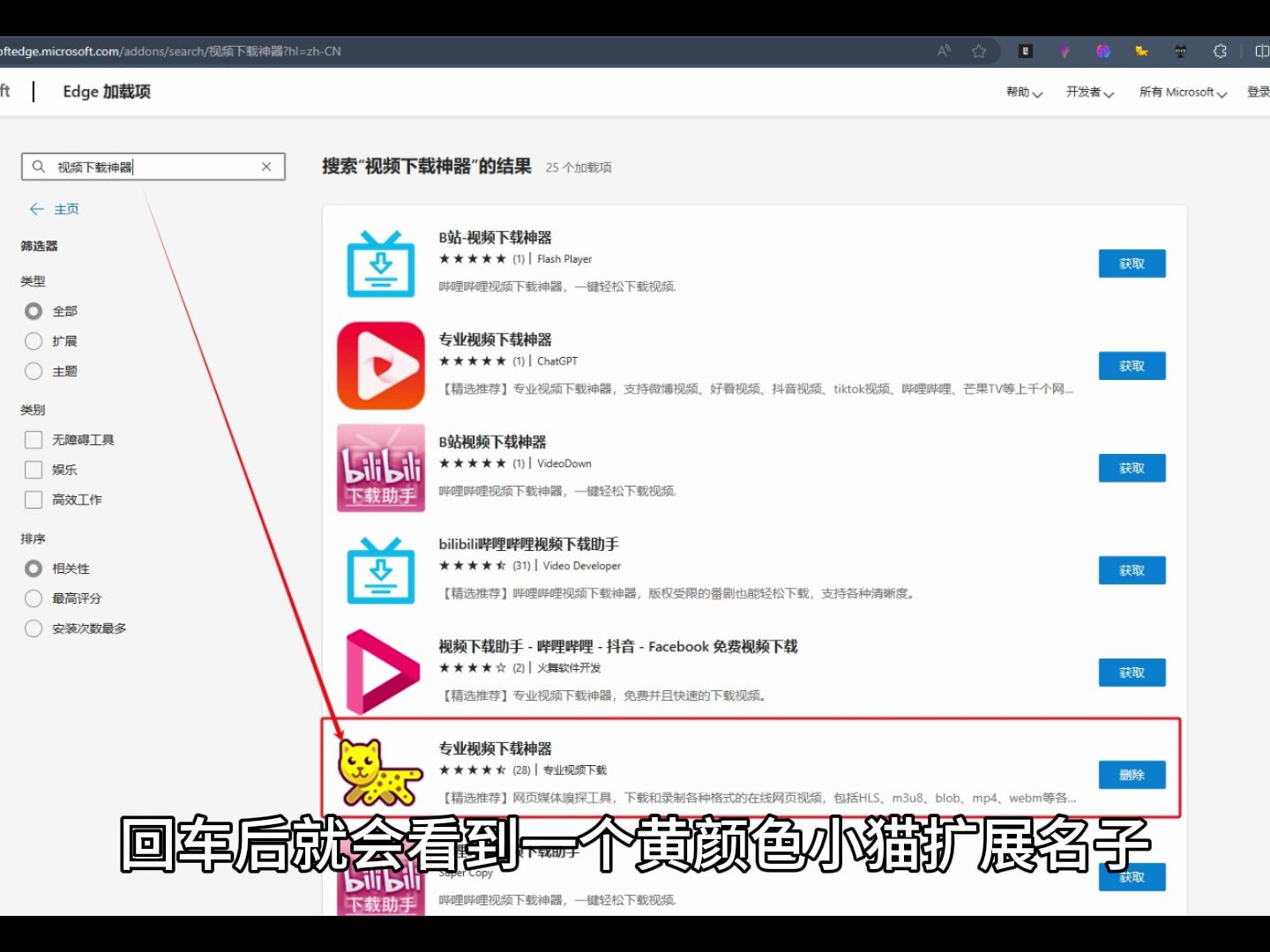Get the bilibili哔哩哔哩视频下载助手 extension
Viewport: 1270px width, 952px height.
(1132, 570)
